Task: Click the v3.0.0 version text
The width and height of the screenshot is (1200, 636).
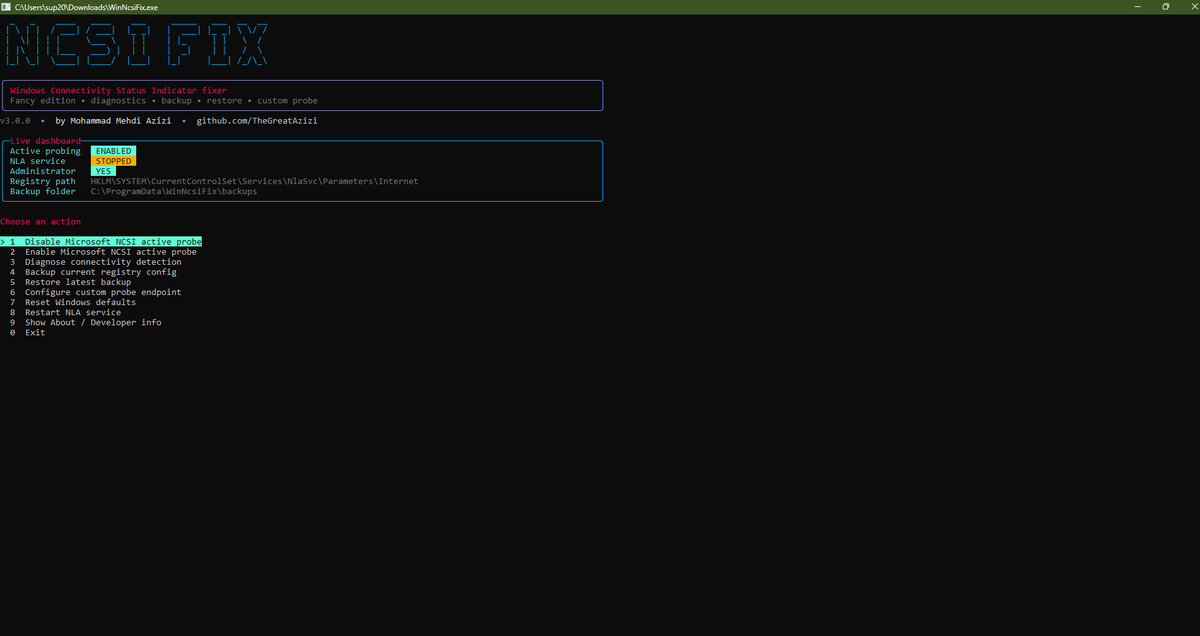Action: click(x=15, y=121)
